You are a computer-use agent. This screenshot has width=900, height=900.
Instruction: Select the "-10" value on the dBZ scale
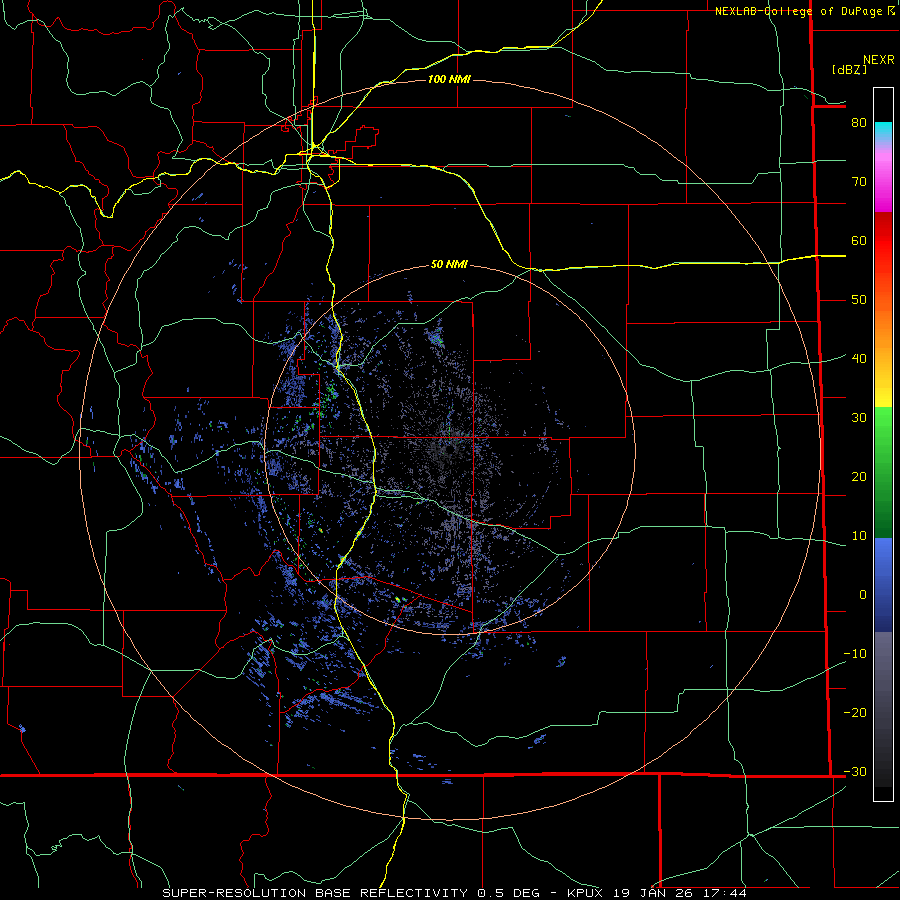click(x=855, y=654)
